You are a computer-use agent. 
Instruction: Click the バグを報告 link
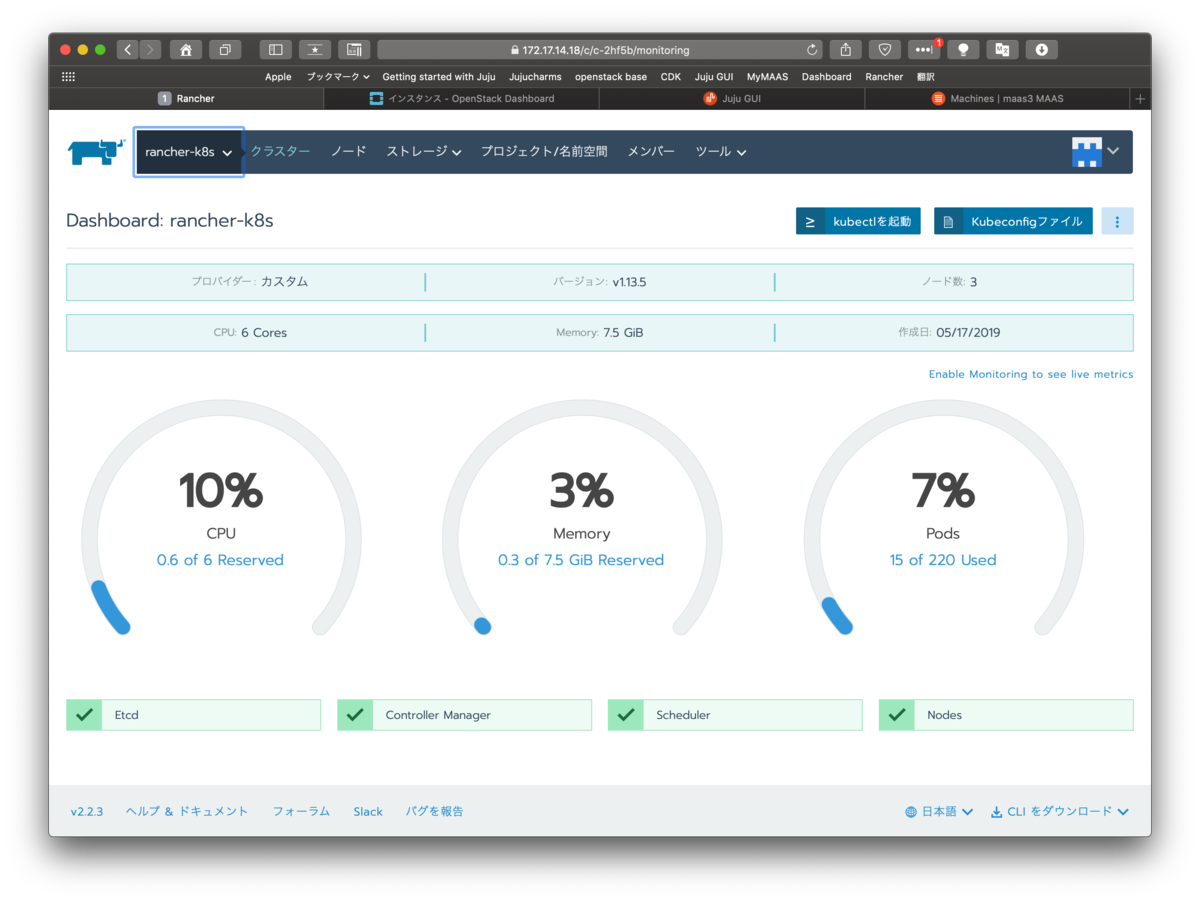(x=434, y=812)
